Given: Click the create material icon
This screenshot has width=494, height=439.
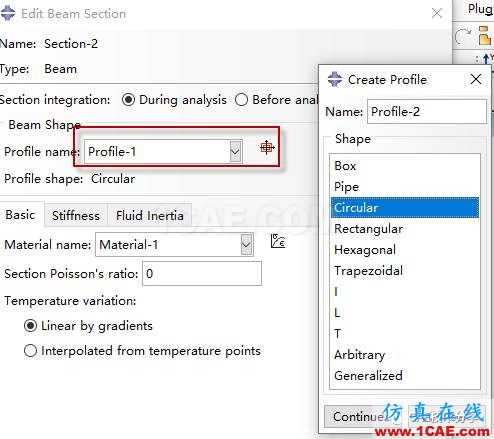Looking at the screenshot, I should pos(278,241).
